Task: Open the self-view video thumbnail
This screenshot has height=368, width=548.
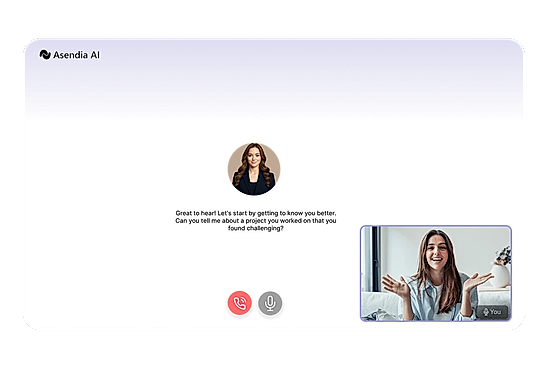Action: click(x=436, y=273)
